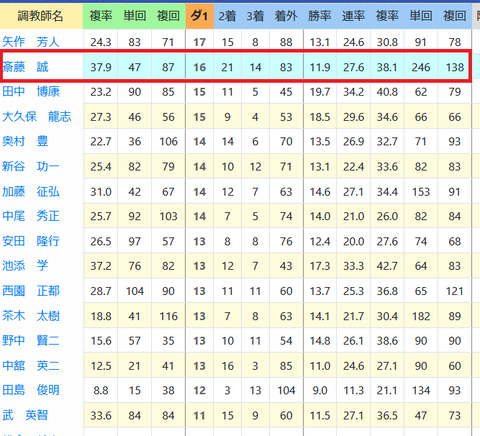The image size is (480, 436).
Task: Click the blue 複率 column header
Action: tap(387, 16)
